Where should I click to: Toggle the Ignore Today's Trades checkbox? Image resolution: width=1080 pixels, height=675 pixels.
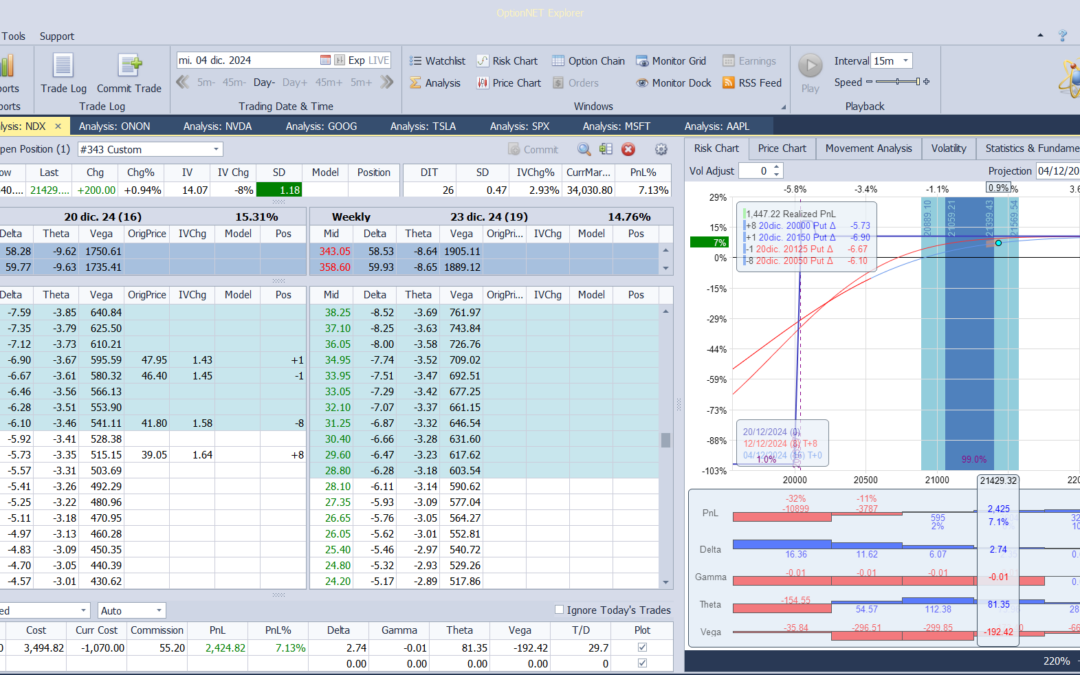[559, 610]
